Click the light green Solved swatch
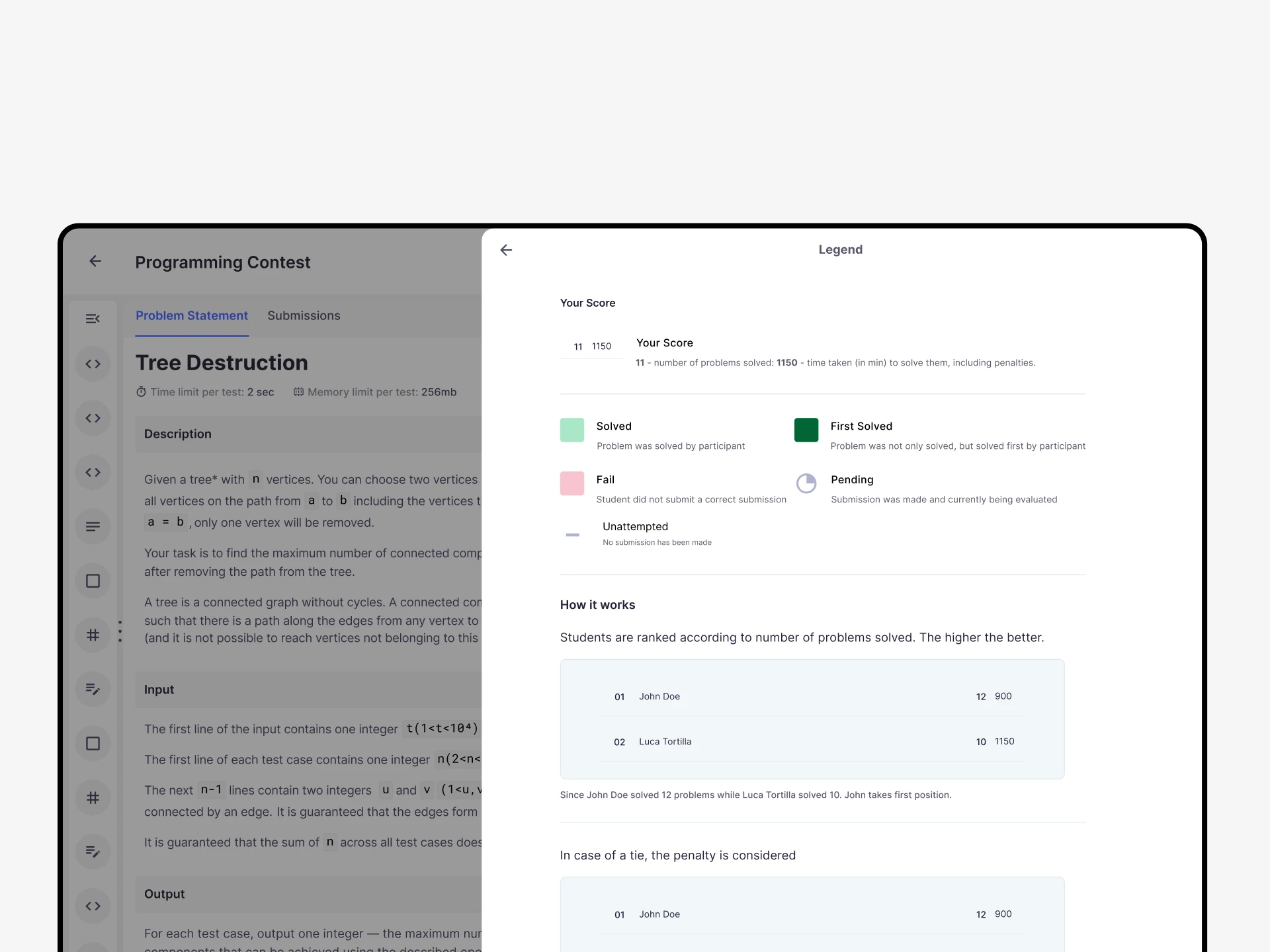Viewport: 1270px width, 952px height. [x=571, y=430]
